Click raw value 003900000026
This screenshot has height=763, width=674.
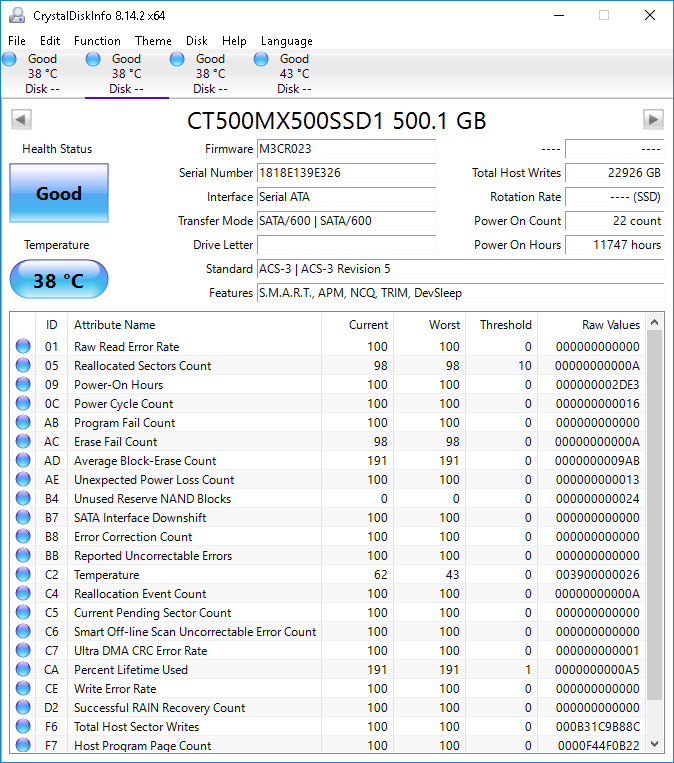pyautogui.click(x=598, y=575)
